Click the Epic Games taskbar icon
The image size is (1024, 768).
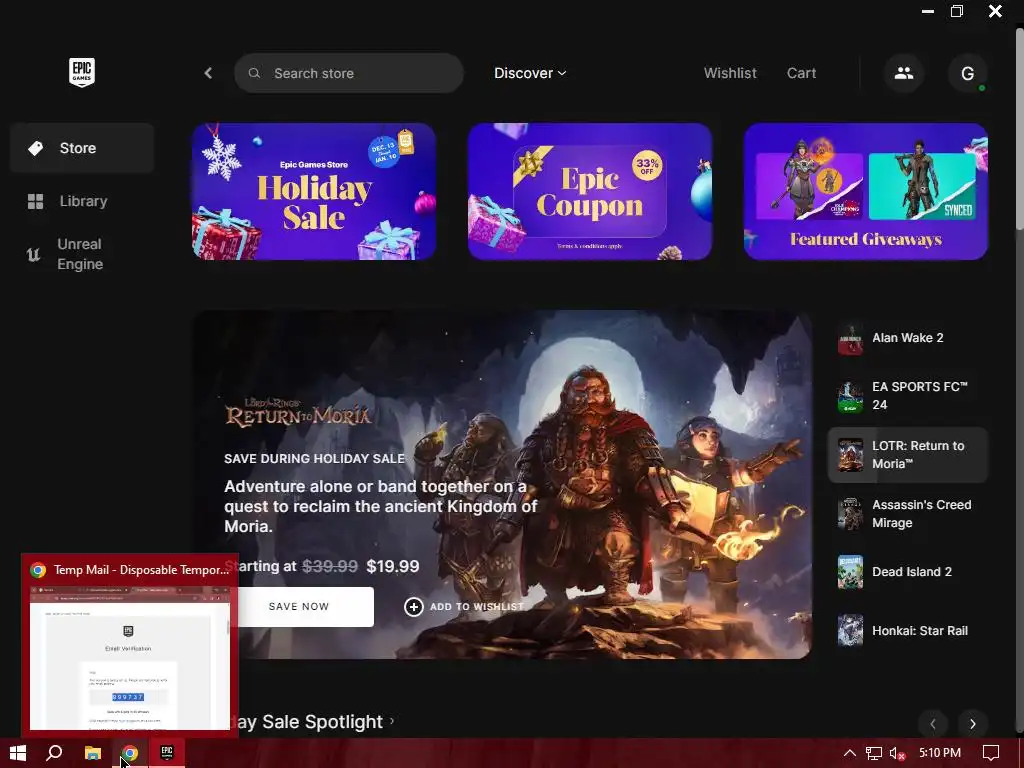167,753
